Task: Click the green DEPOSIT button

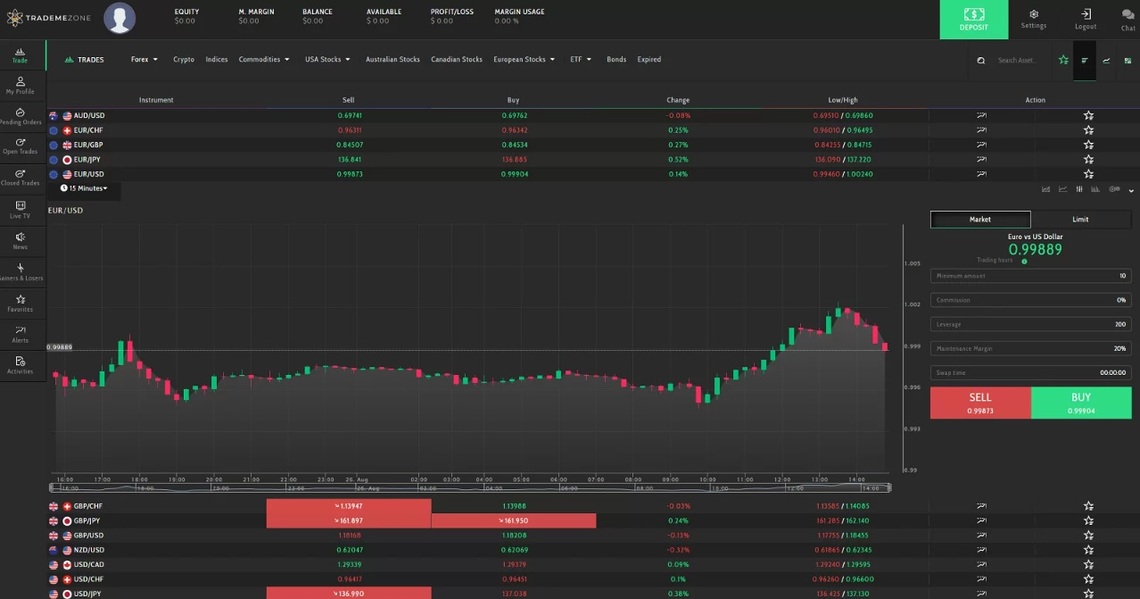Action: (974, 20)
